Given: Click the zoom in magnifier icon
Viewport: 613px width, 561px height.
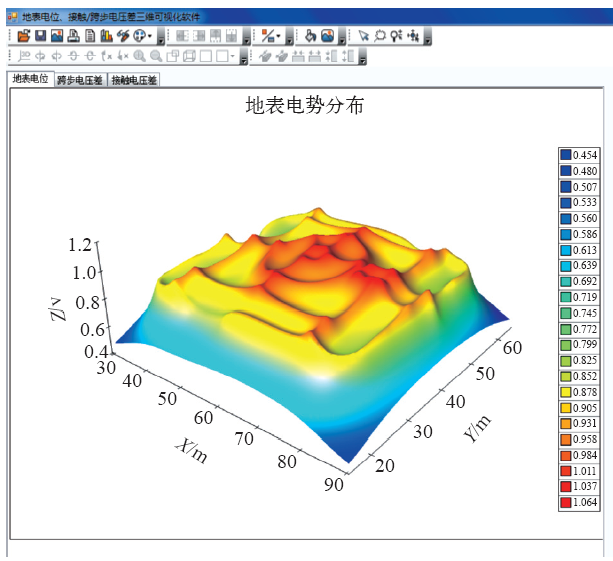Looking at the screenshot, I should (139, 57).
